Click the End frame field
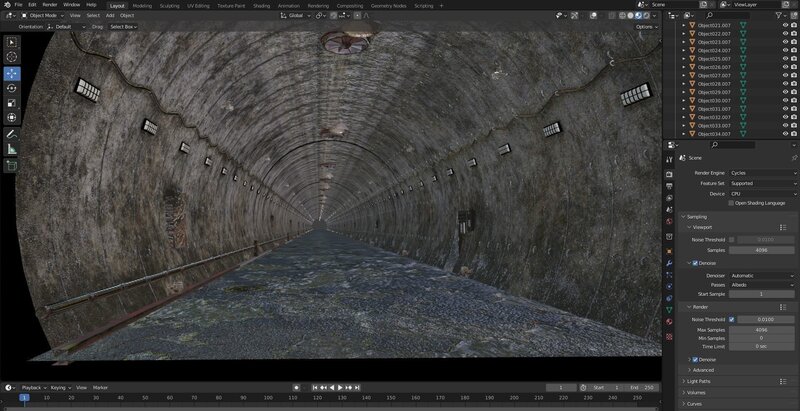800x411 pixels. point(641,387)
